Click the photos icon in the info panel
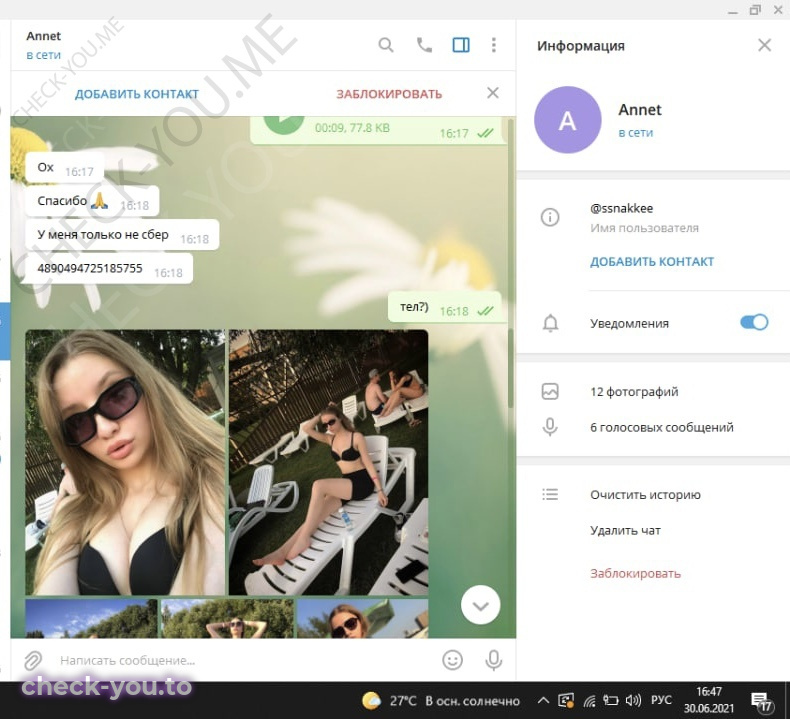 (550, 391)
